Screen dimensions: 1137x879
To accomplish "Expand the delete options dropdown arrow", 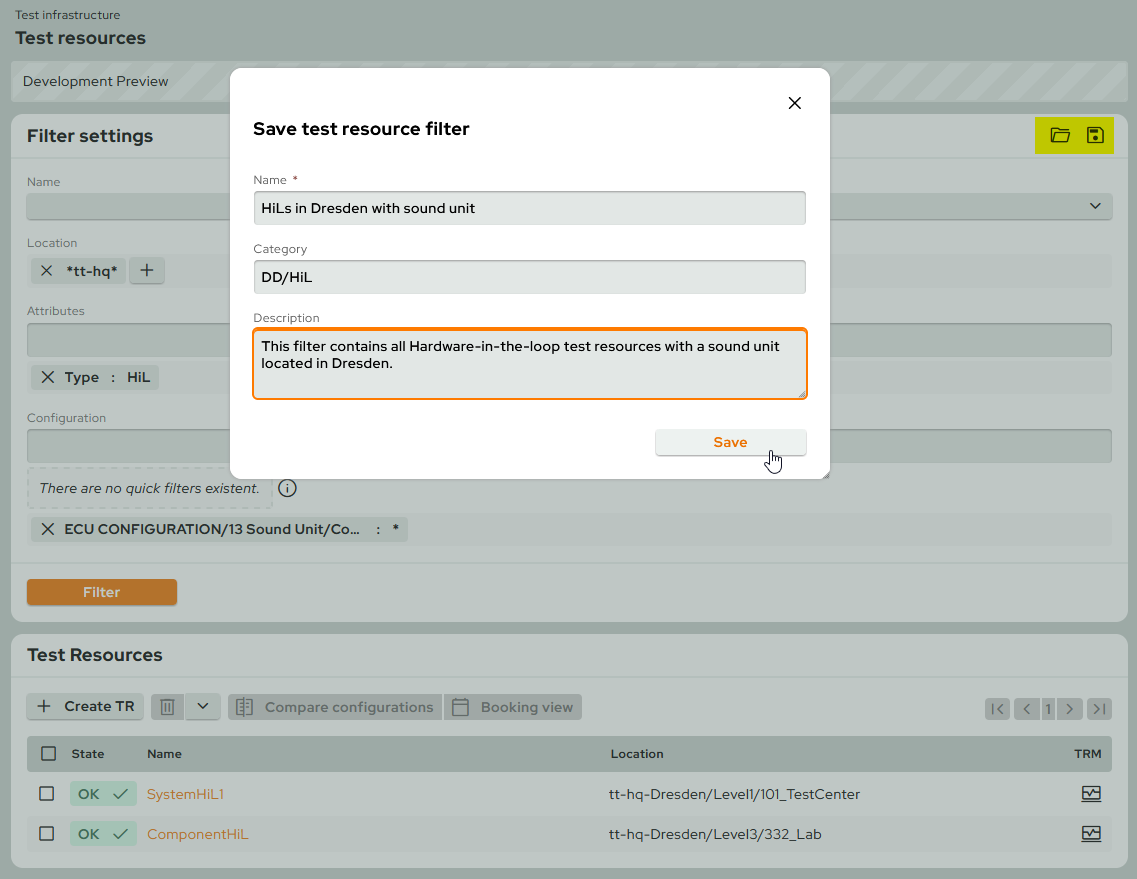I will point(203,707).
